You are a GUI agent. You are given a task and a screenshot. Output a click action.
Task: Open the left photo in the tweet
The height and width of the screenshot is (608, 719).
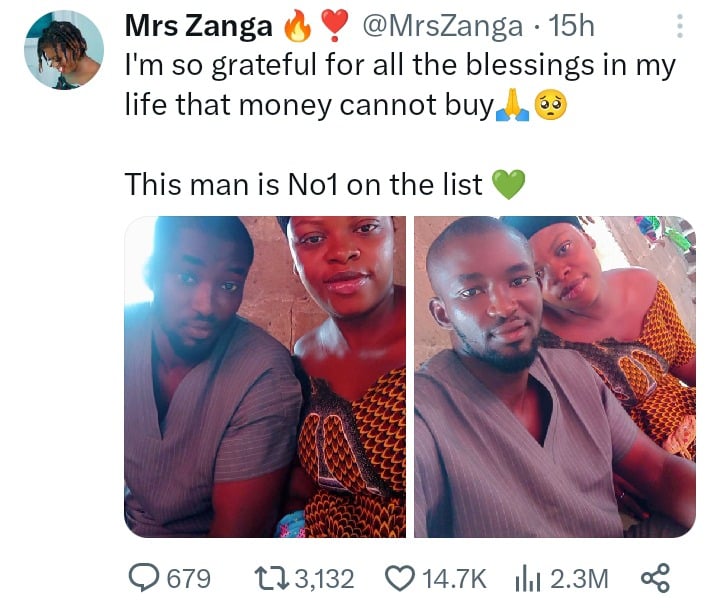coord(265,377)
